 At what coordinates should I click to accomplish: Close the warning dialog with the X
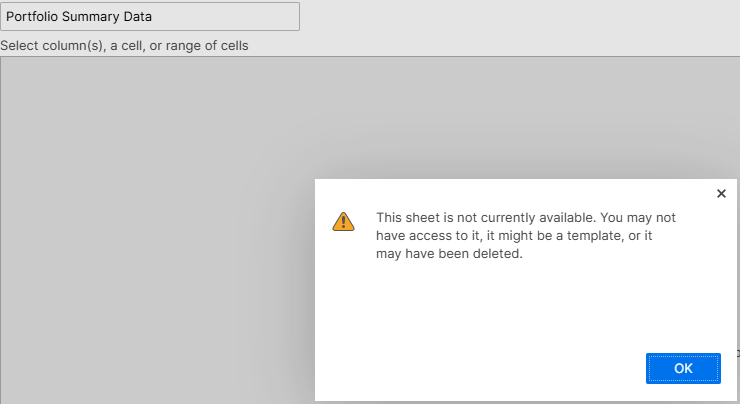pos(721,194)
